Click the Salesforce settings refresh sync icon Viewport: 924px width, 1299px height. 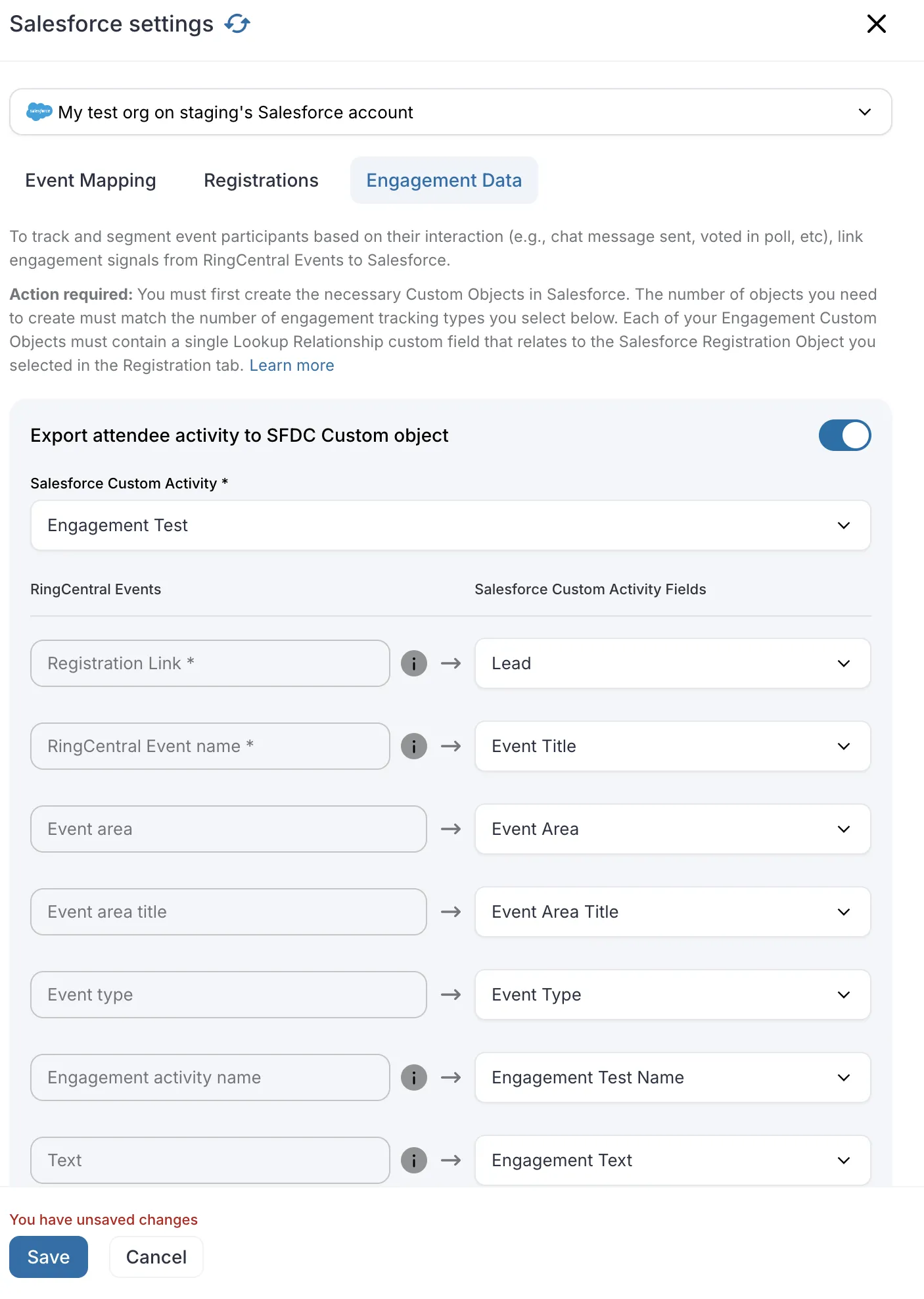[x=237, y=24]
